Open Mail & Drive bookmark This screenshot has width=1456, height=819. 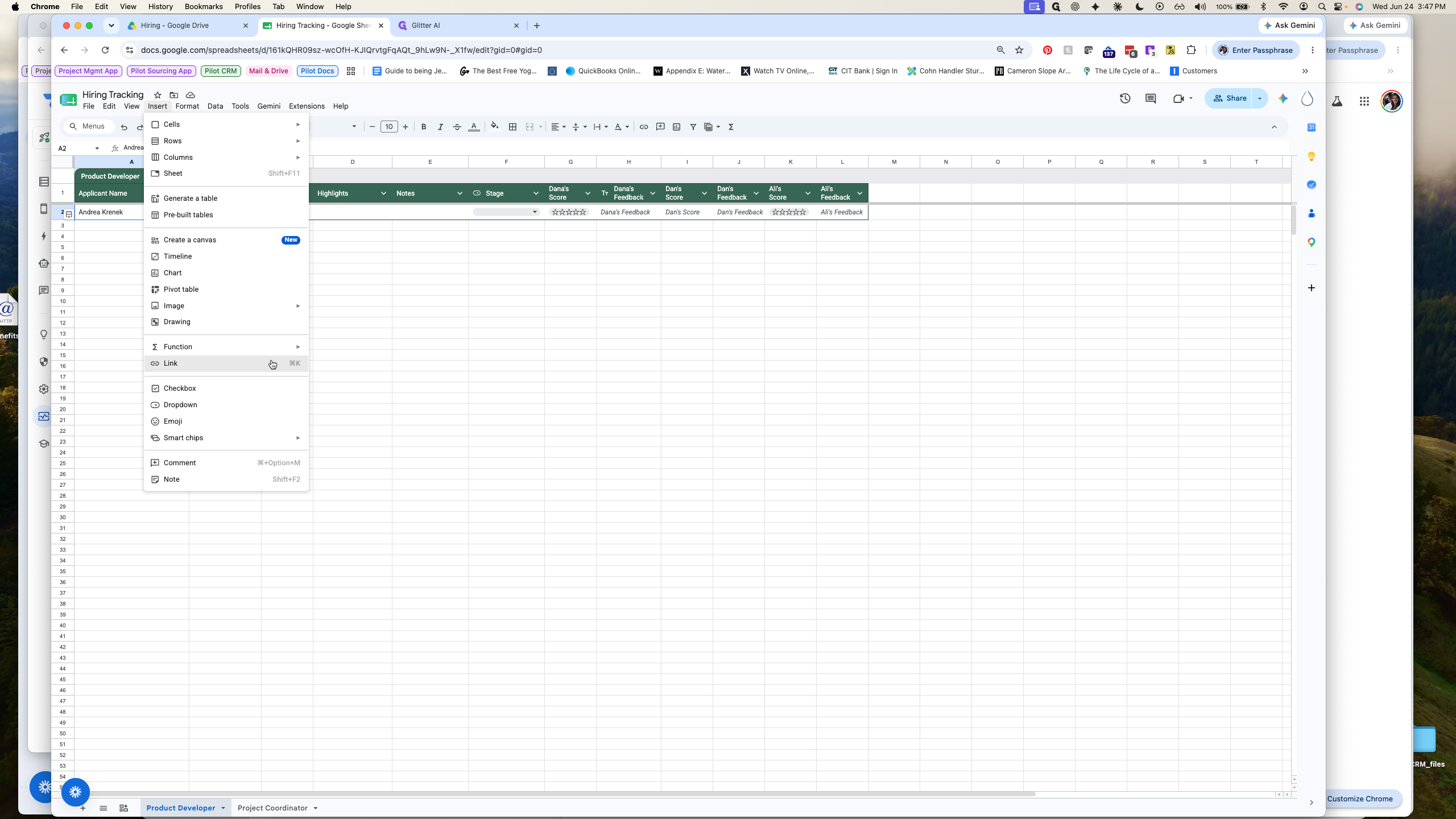[268, 71]
